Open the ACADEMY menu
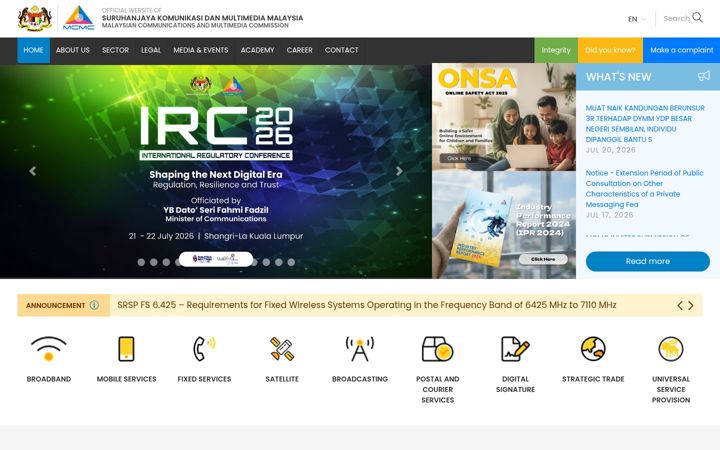 pyautogui.click(x=258, y=50)
